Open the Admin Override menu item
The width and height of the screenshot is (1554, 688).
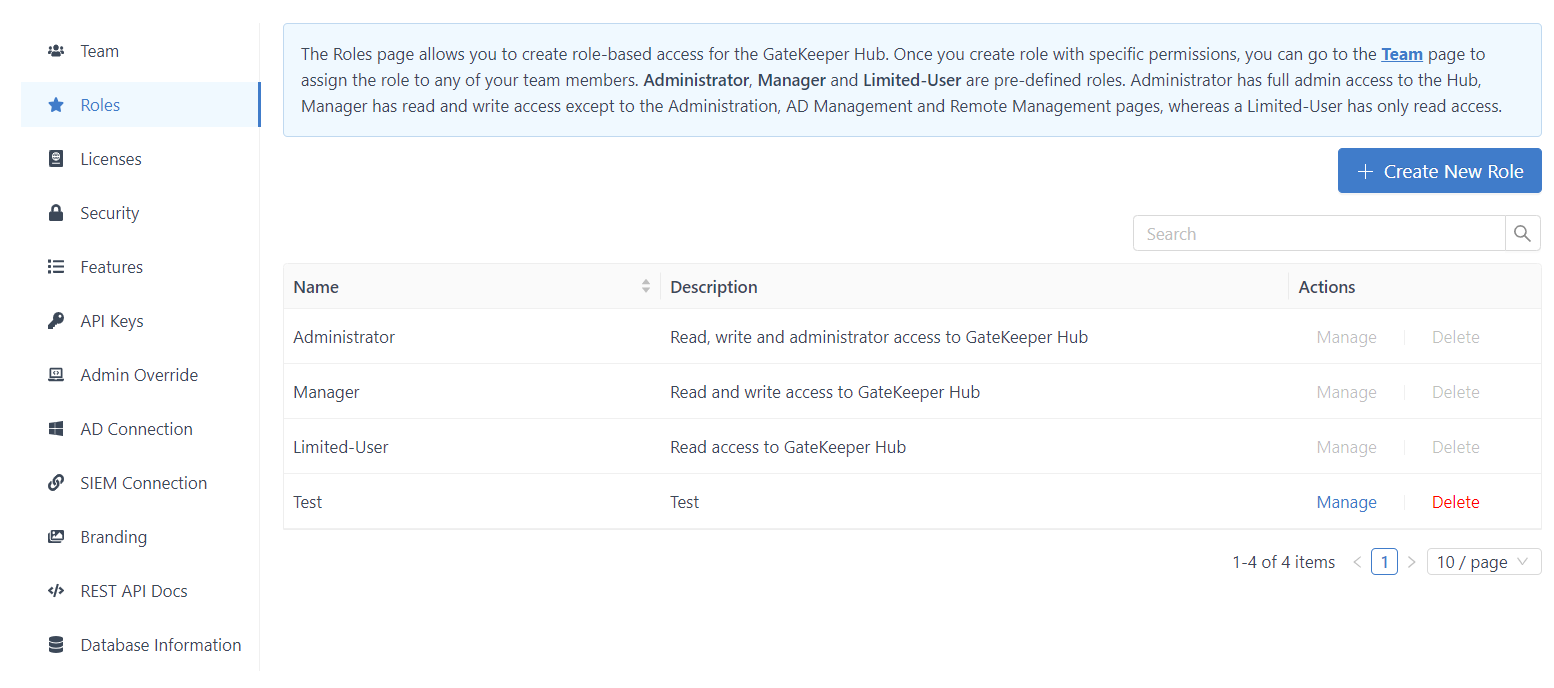point(139,375)
